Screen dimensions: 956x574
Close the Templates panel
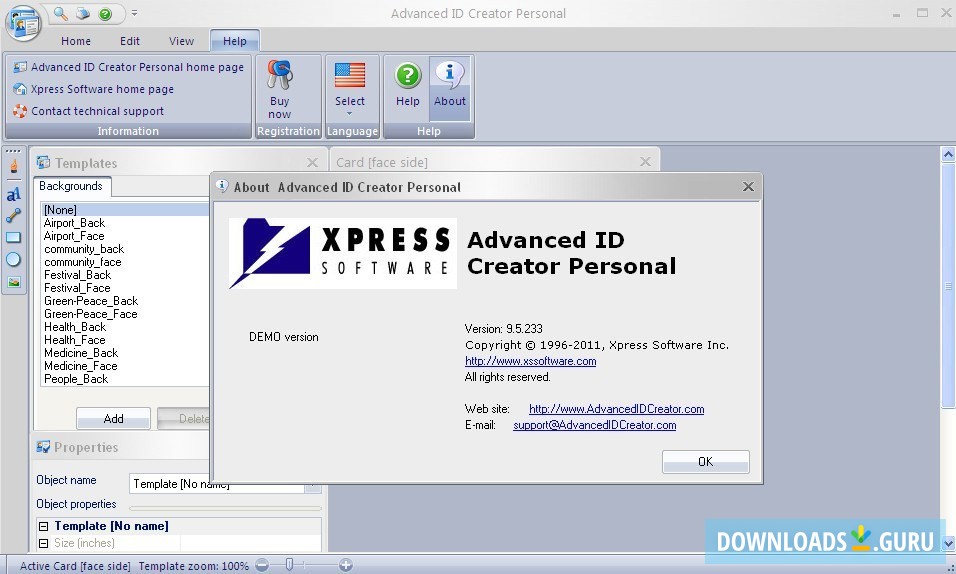(312, 162)
